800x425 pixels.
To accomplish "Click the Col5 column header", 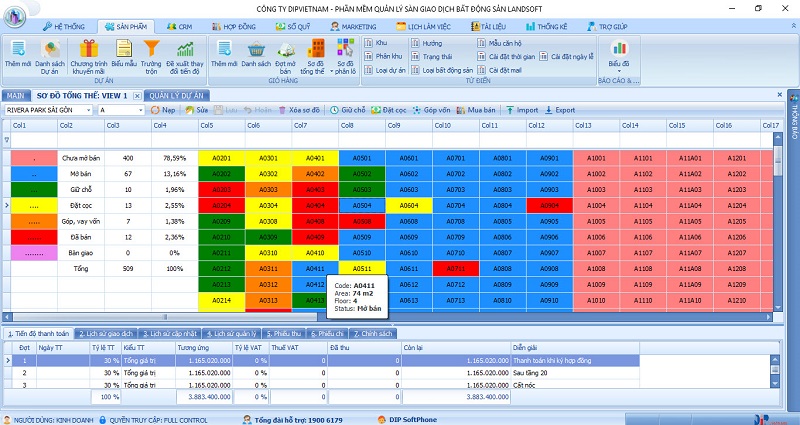I will pyautogui.click(x=221, y=126).
